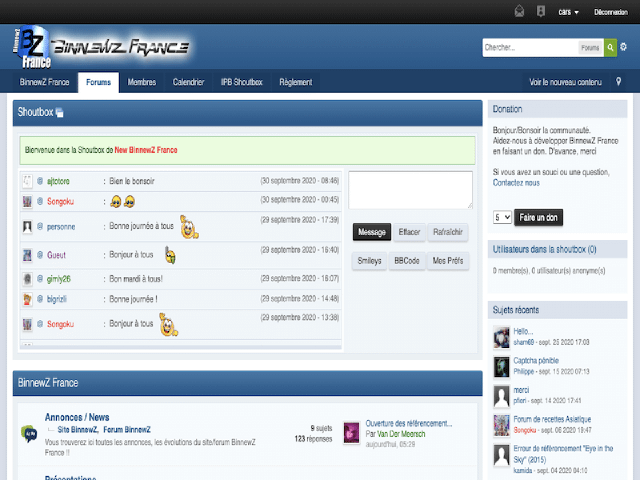Pop out shoutbox with icon beside title

pyautogui.click(x=60, y=112)
